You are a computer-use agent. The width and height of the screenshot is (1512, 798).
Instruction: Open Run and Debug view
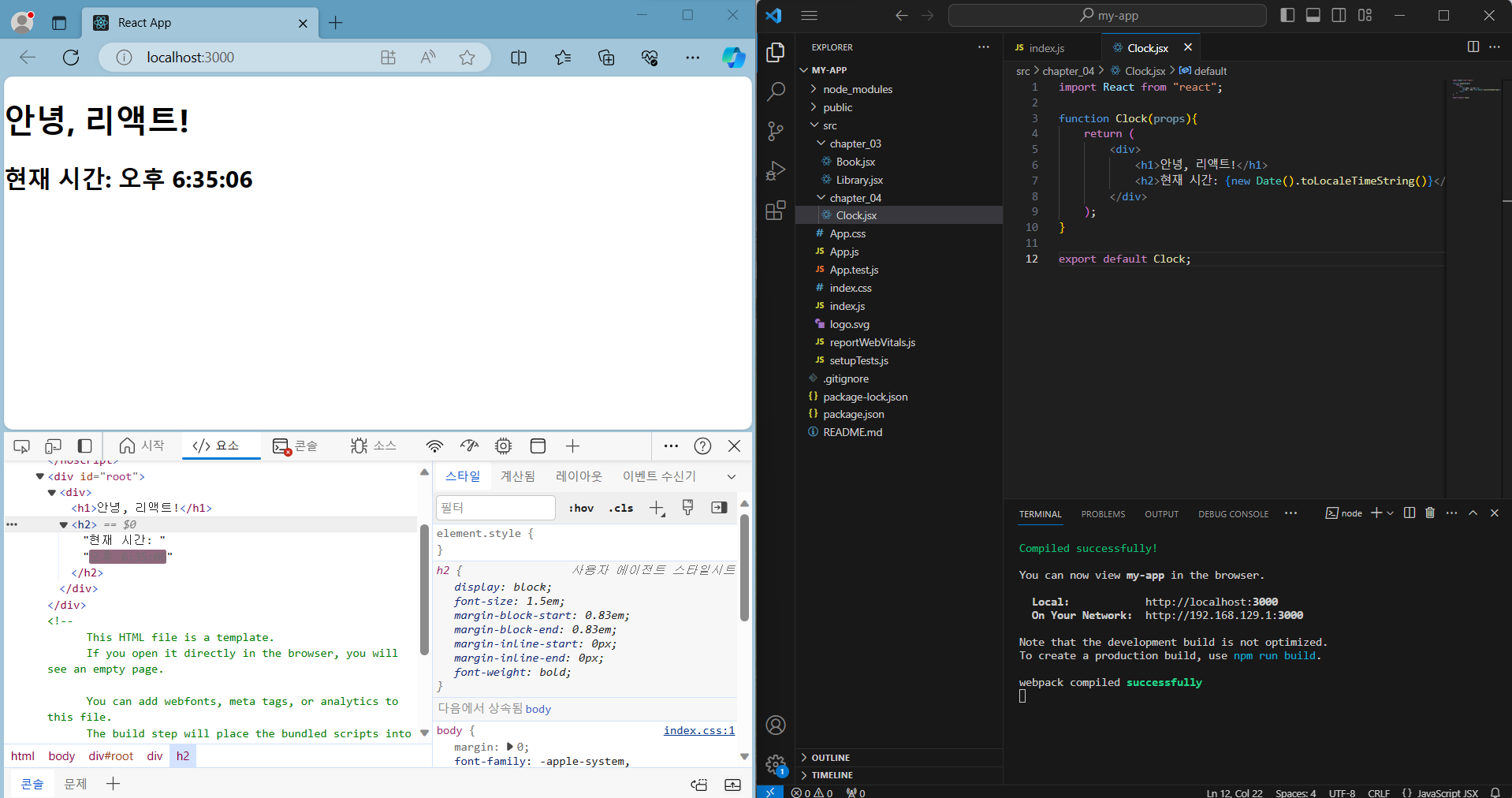pyautogui.click(x=776, y=170)
